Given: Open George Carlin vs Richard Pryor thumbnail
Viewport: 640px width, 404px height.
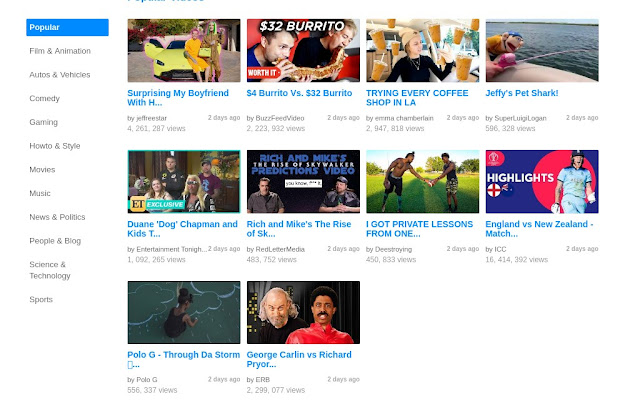Looking at the screenshot, I should 303,312.
